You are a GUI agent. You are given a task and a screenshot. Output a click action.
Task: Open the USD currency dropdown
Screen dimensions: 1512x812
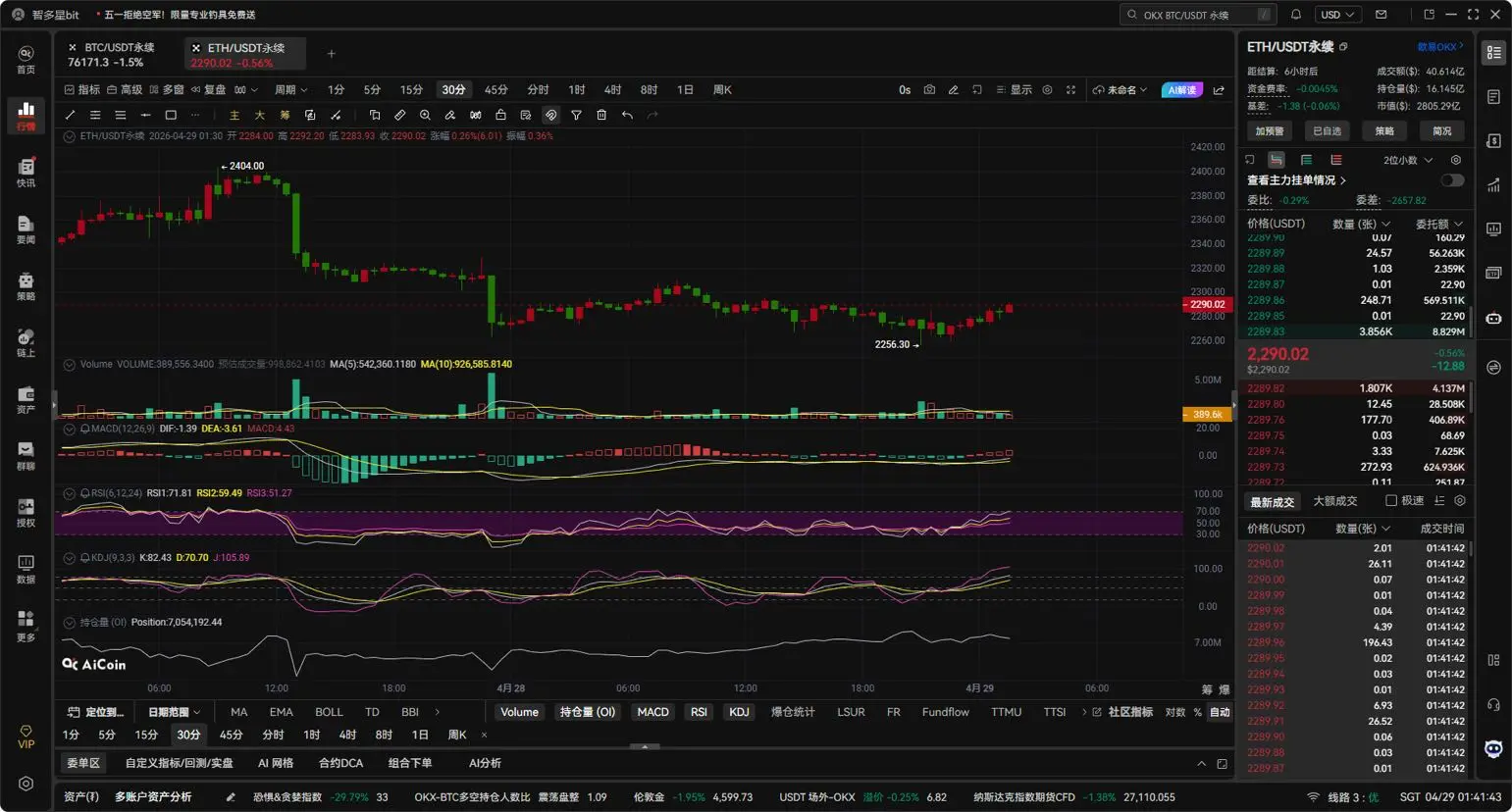(x=1336, y=15)
